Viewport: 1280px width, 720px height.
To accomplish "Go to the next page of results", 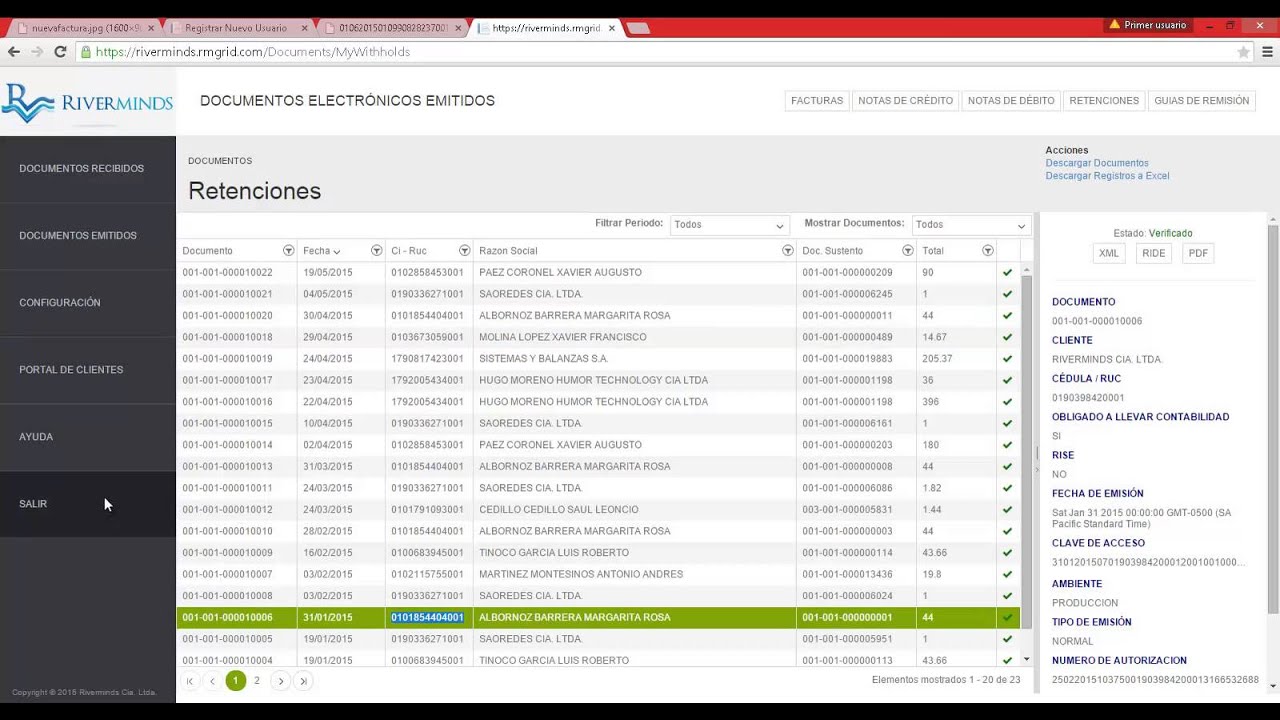I will click(280, 681).
